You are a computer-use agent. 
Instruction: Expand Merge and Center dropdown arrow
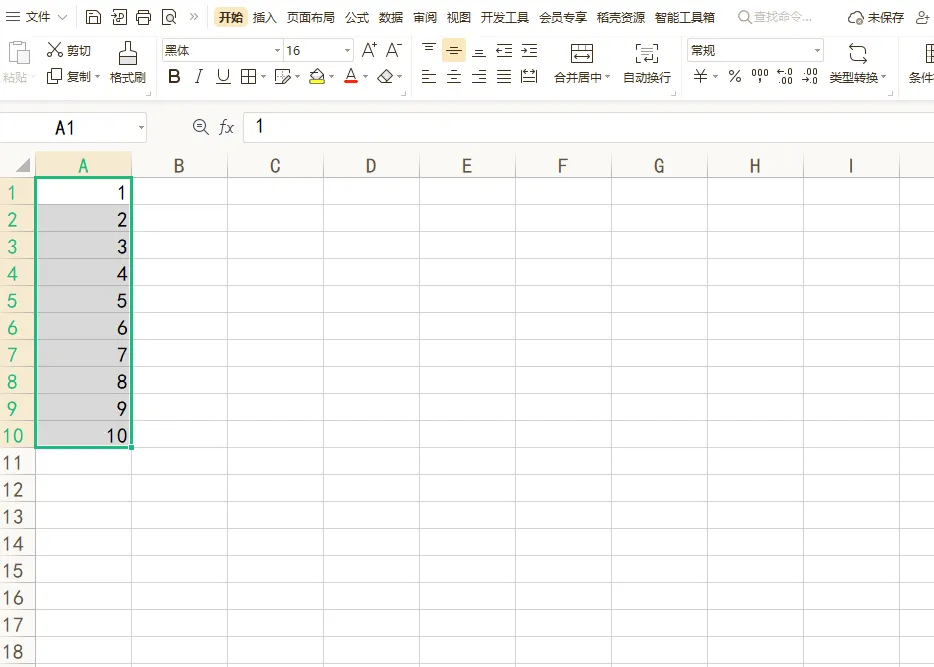click(x=608, y=77)
